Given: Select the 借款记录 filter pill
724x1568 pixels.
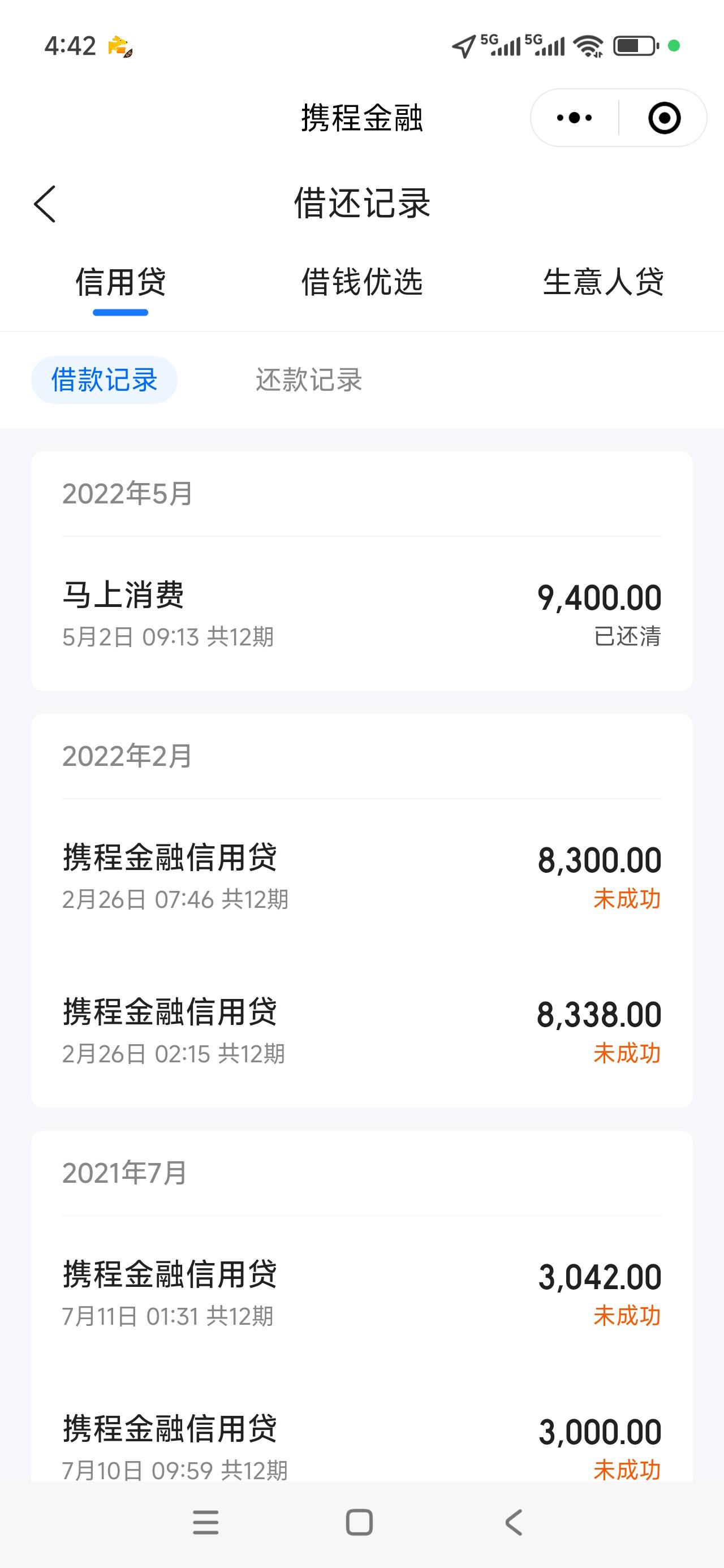Looking at the screenshot, I should point(104,380).
